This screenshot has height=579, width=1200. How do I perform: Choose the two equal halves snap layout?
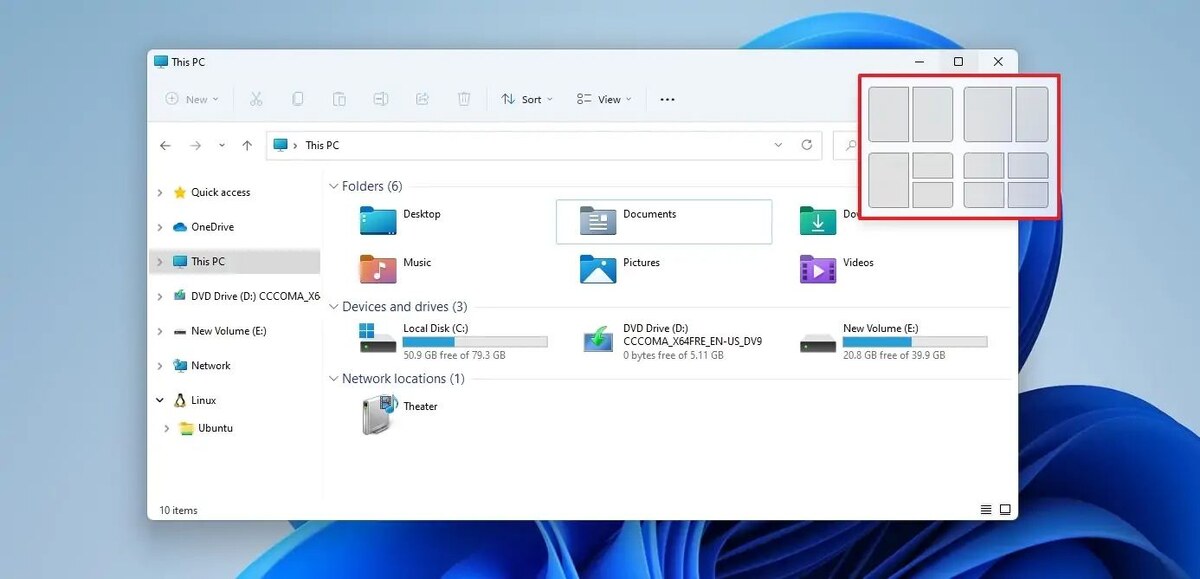tap(911, 114)
